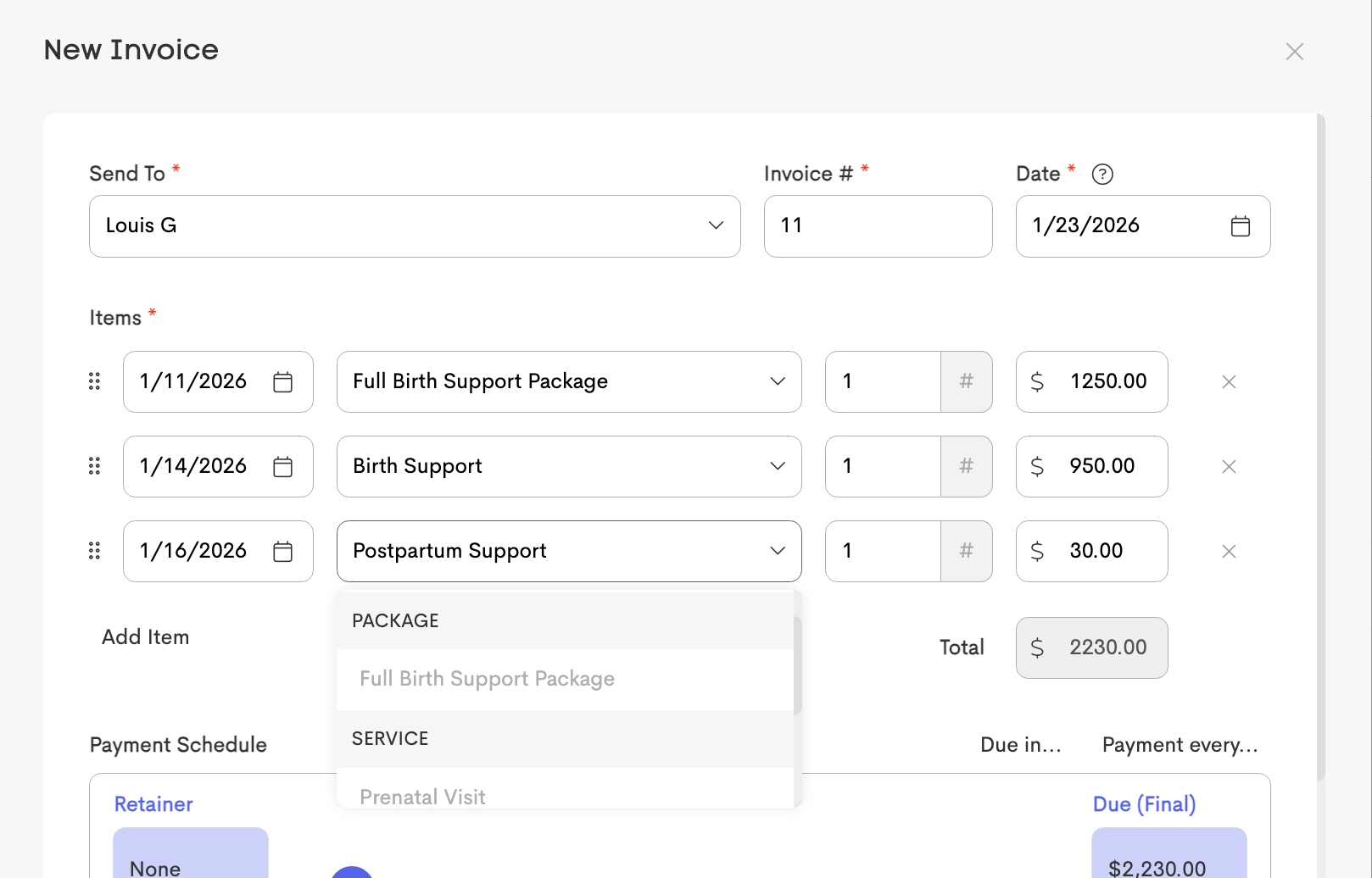Click the item dropdown list scrollbar
This screenshot has height=878, width=1372.
coord(797,666)
